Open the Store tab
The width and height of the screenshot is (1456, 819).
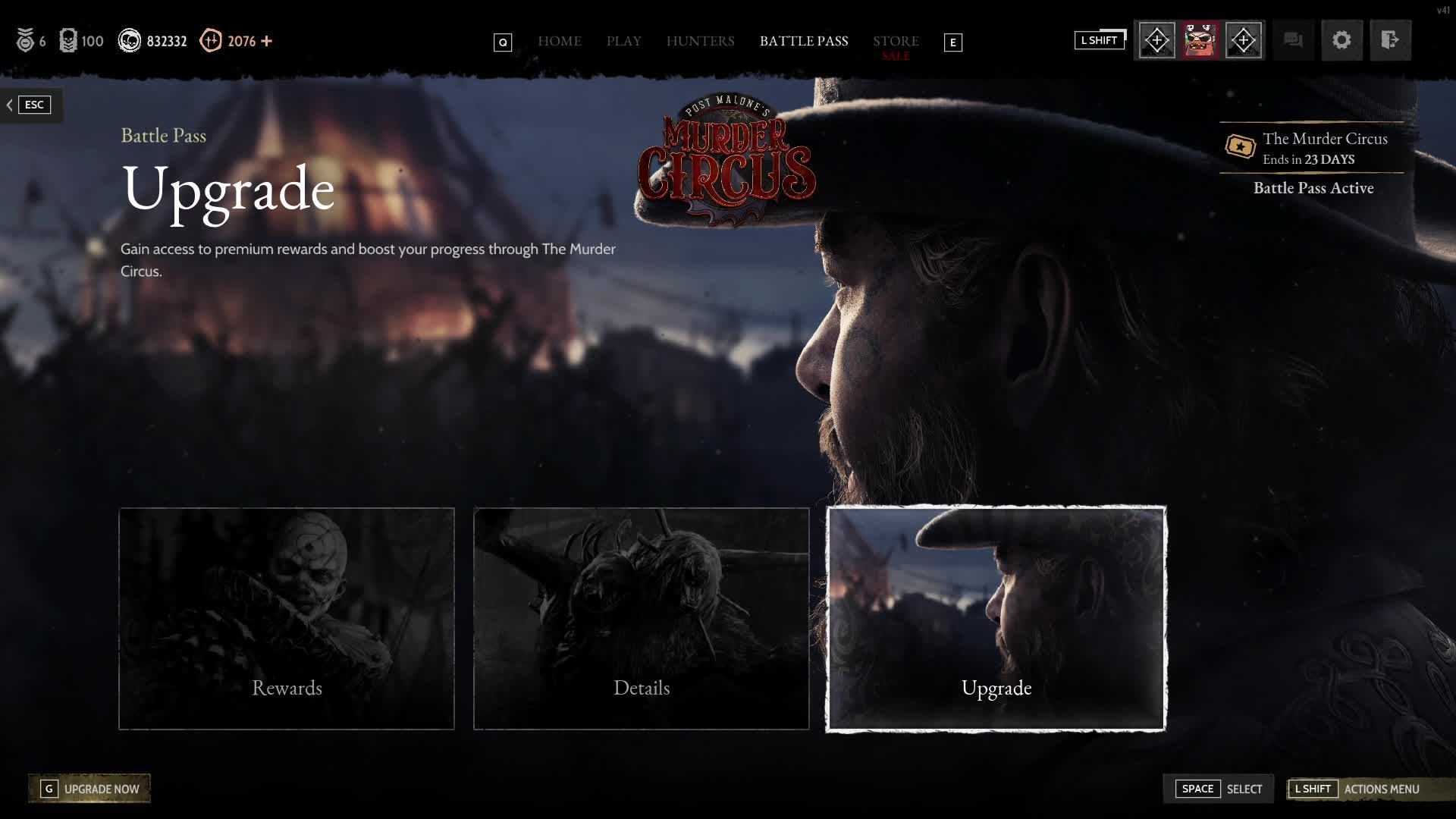point(896,41)
